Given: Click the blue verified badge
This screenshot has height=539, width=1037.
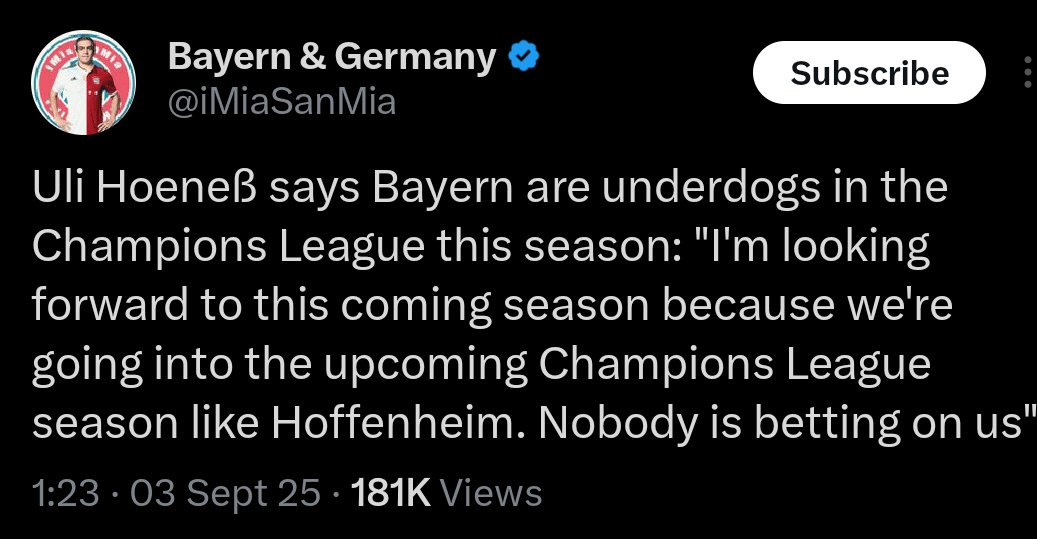Looking at the screenshot, I should click(526, 57).
